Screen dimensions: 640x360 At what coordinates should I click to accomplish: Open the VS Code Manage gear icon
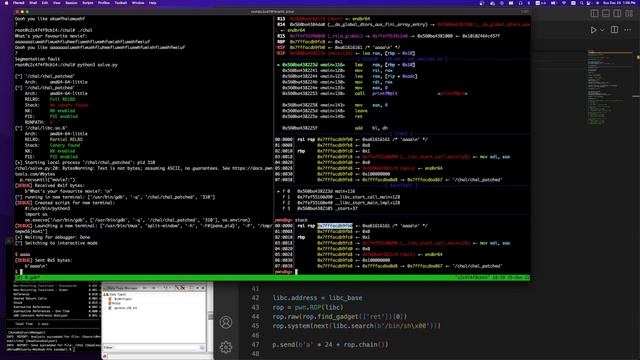226,347
